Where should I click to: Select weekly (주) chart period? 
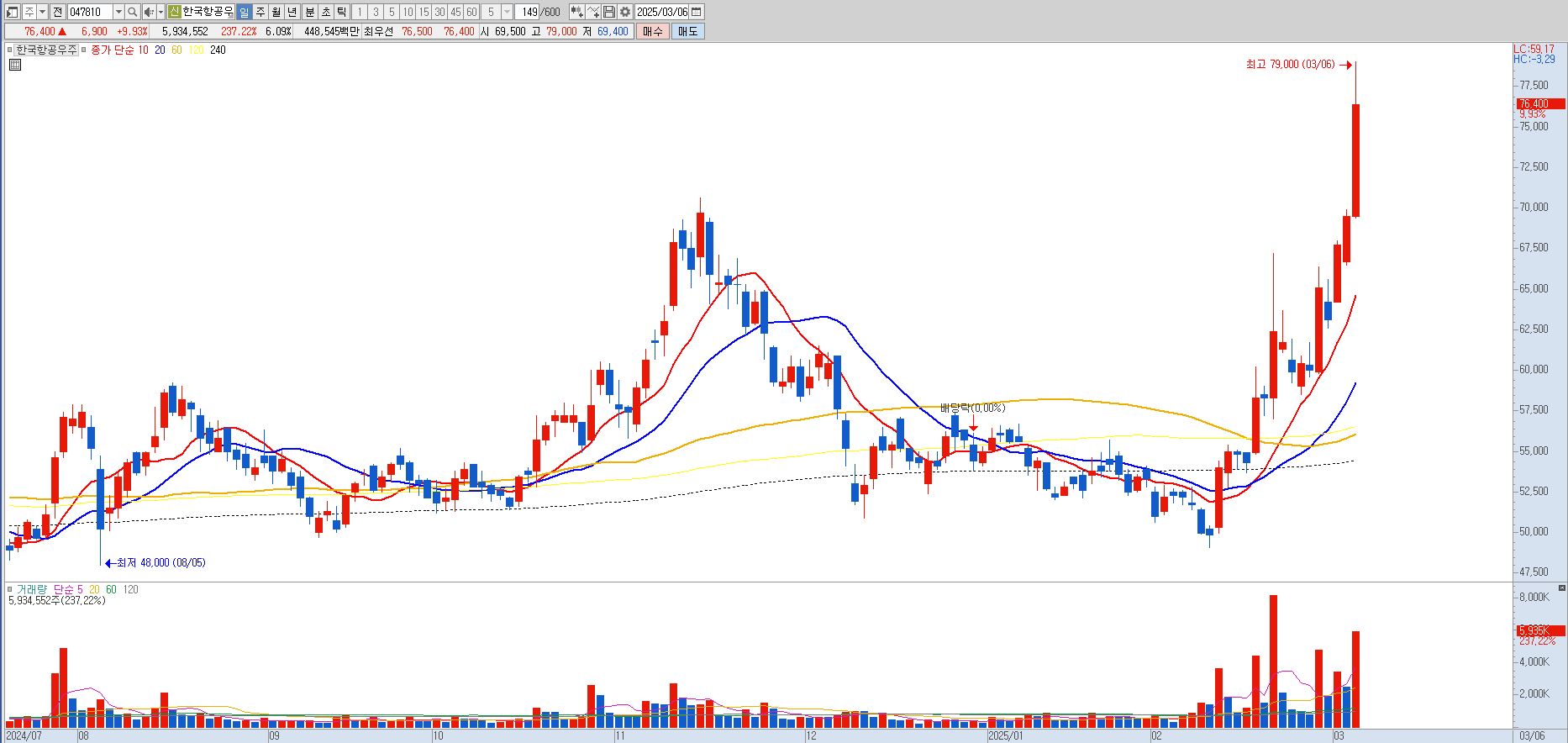[260, 12]
